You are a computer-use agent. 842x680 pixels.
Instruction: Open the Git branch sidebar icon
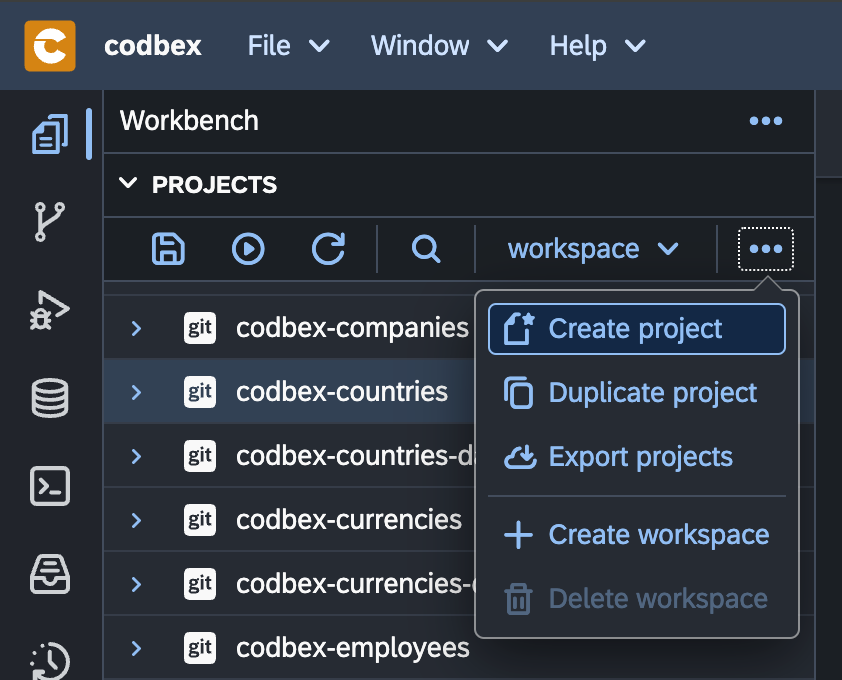50,221
